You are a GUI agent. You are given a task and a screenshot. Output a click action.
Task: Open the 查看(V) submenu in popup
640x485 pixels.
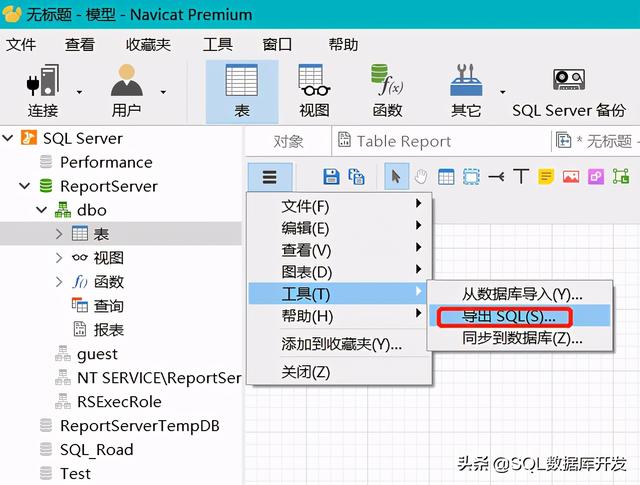click(339, 250)
